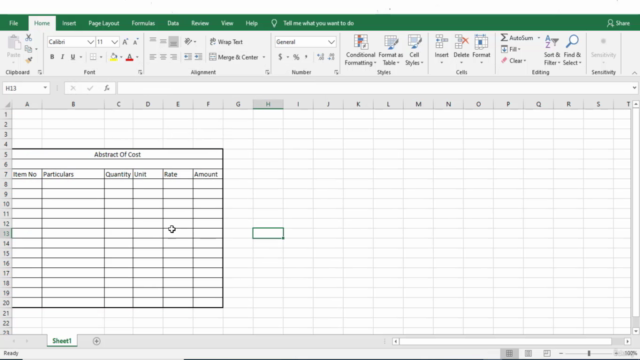The image size is (640, 360).
Task: Open Format as Table dropdown
Action: (391, 50)
